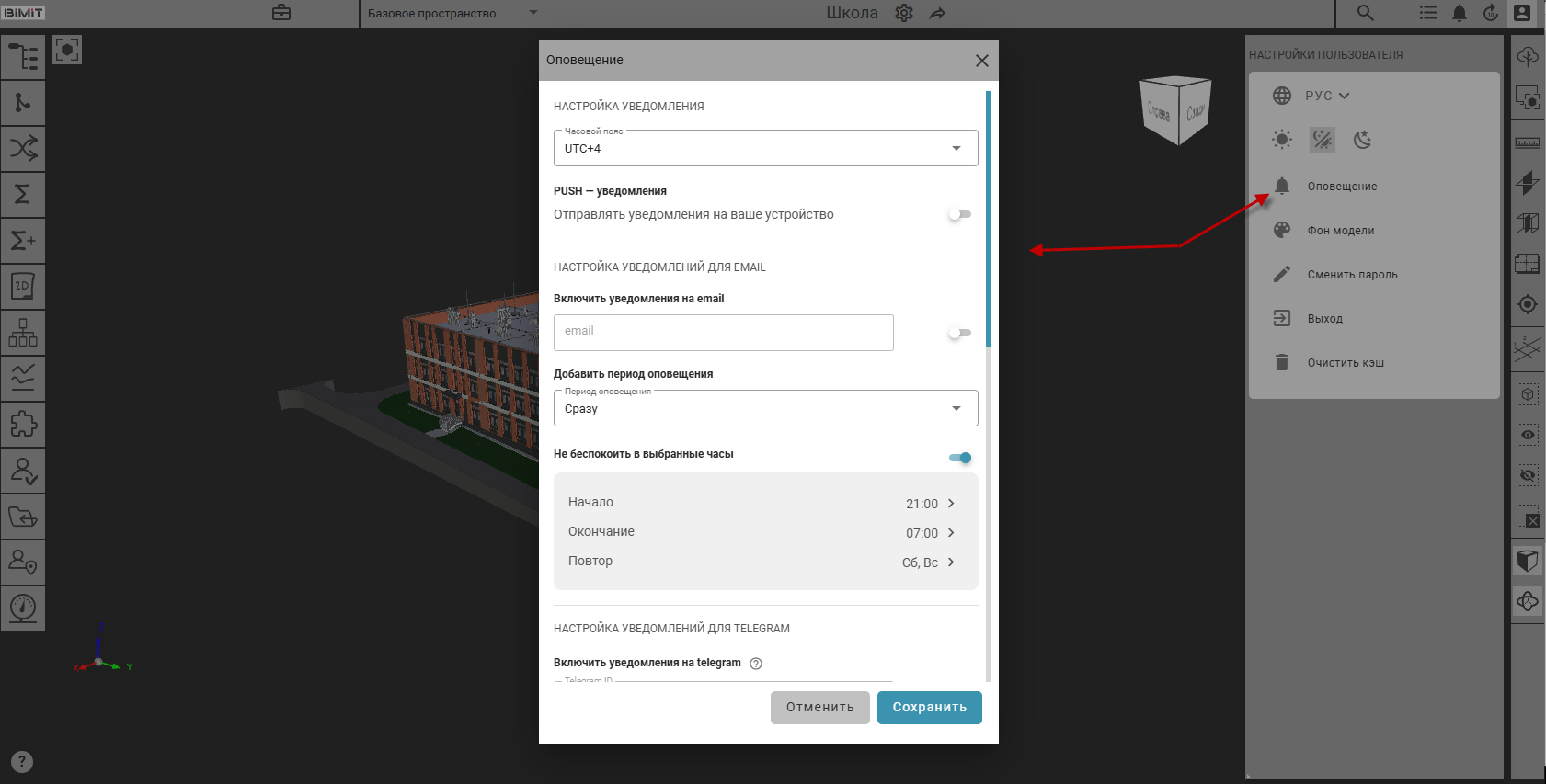The image size is (1546, 784).
Task: Select the dark theme moon icon
Action: (x=1362, y=140)
